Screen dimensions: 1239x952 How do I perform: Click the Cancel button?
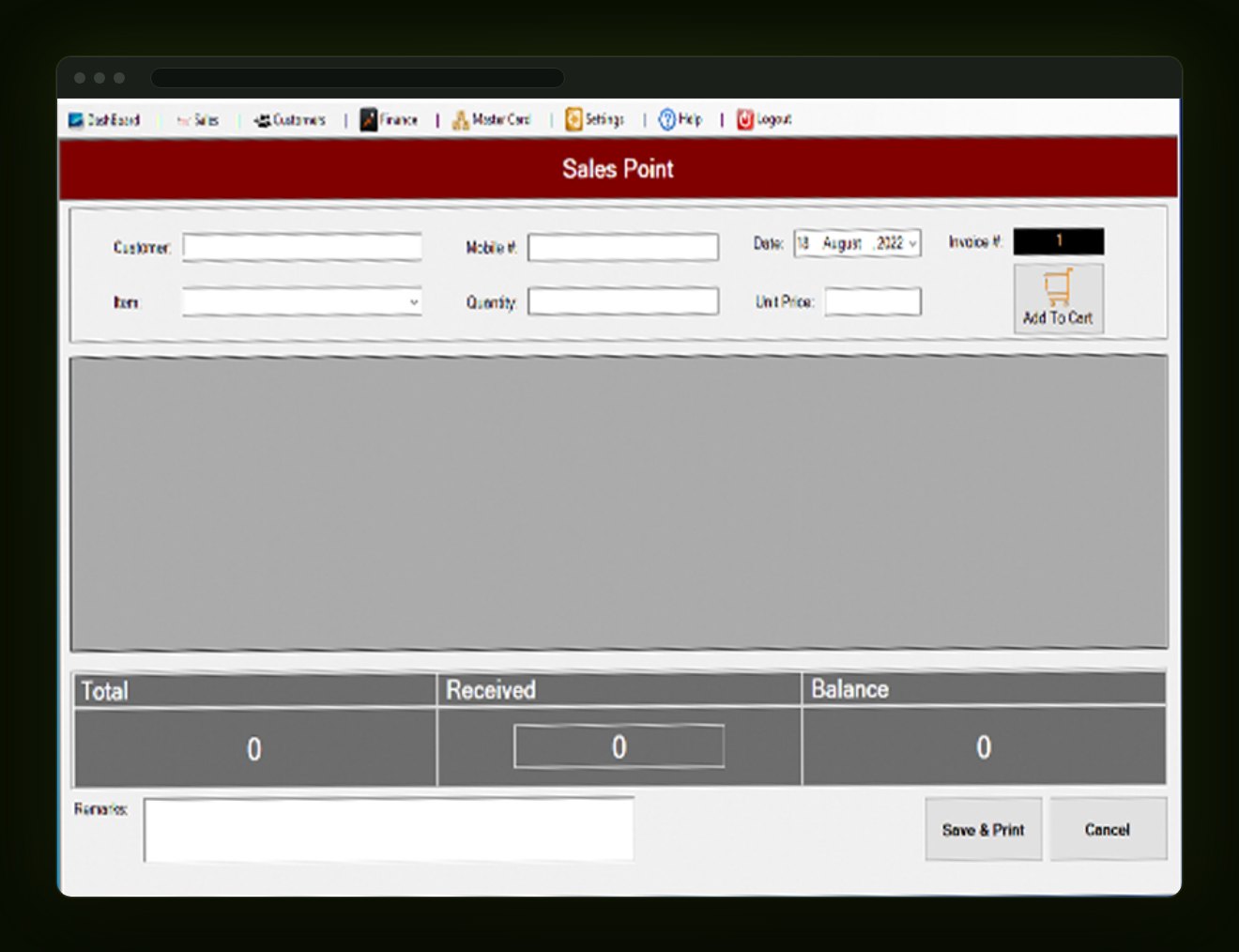pyautogui.click(x=1108, y=830)
